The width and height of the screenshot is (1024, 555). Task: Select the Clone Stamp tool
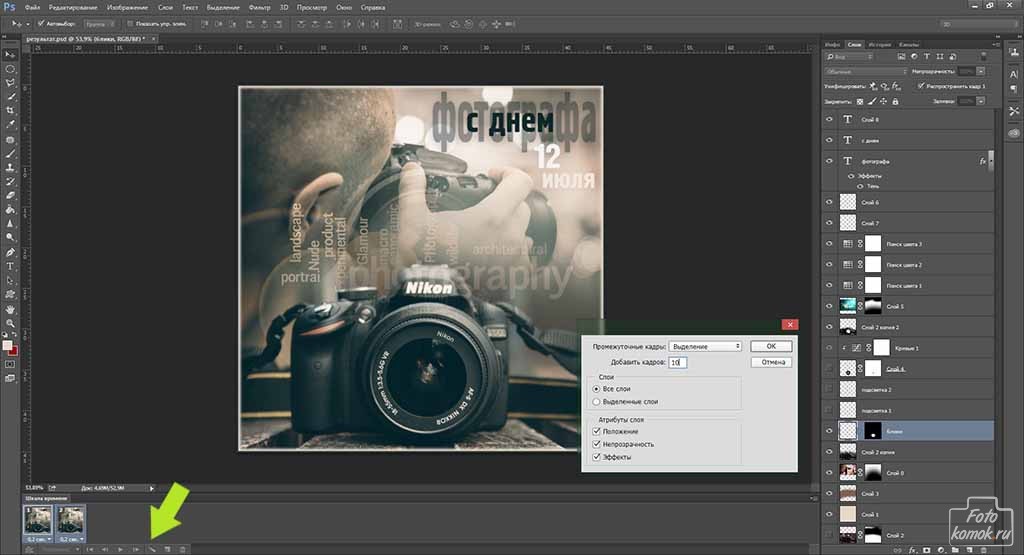click(10, 167)
